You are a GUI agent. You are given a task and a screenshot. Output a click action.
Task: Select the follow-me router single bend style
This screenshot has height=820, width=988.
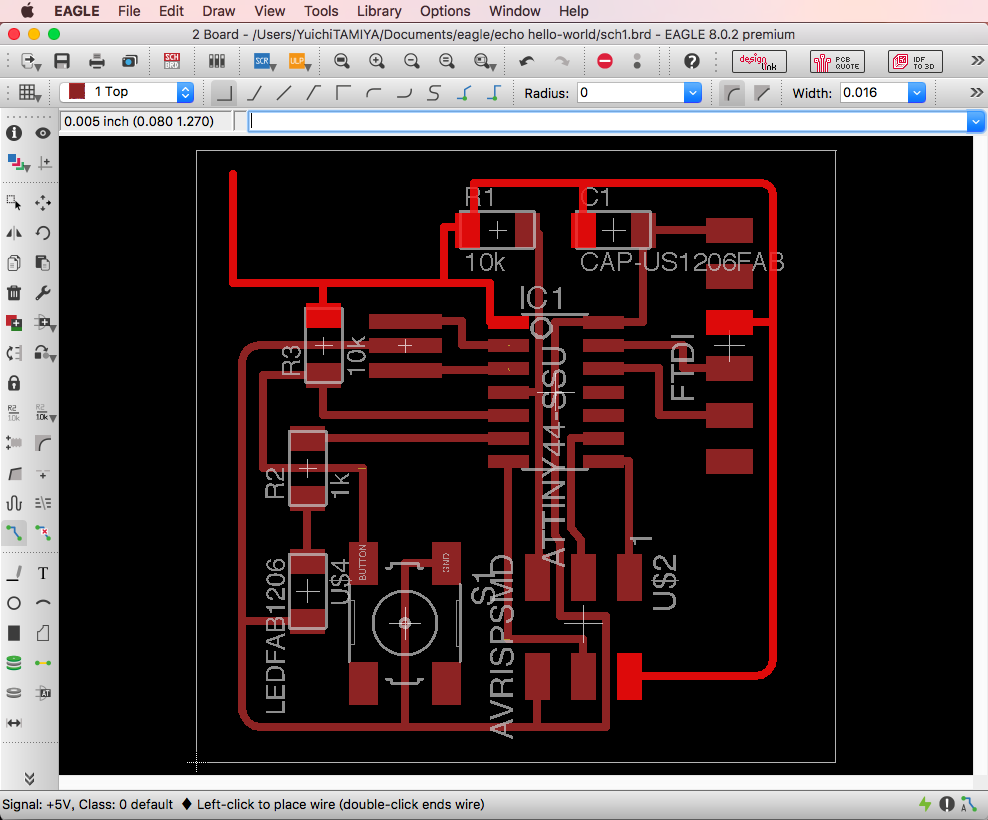point(464,93)
